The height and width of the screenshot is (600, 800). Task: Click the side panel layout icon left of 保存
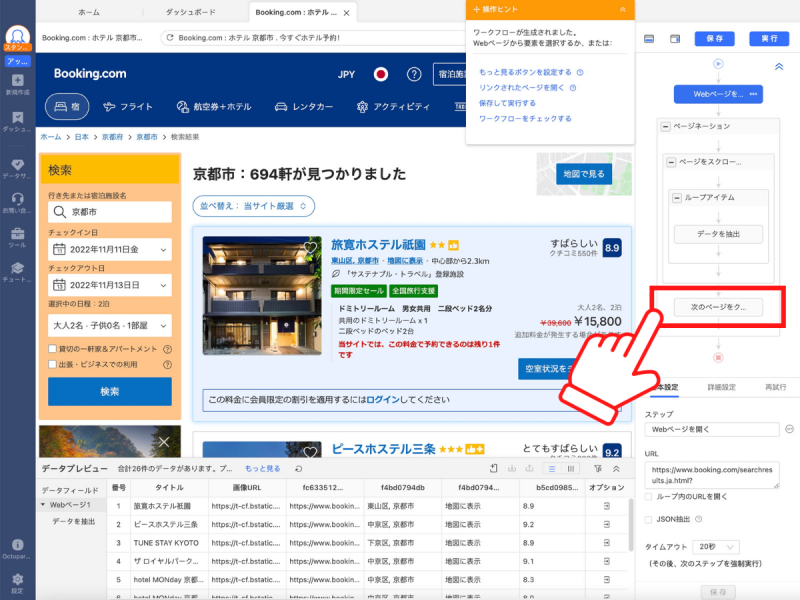pyautogui.click(x=675, y=39)
